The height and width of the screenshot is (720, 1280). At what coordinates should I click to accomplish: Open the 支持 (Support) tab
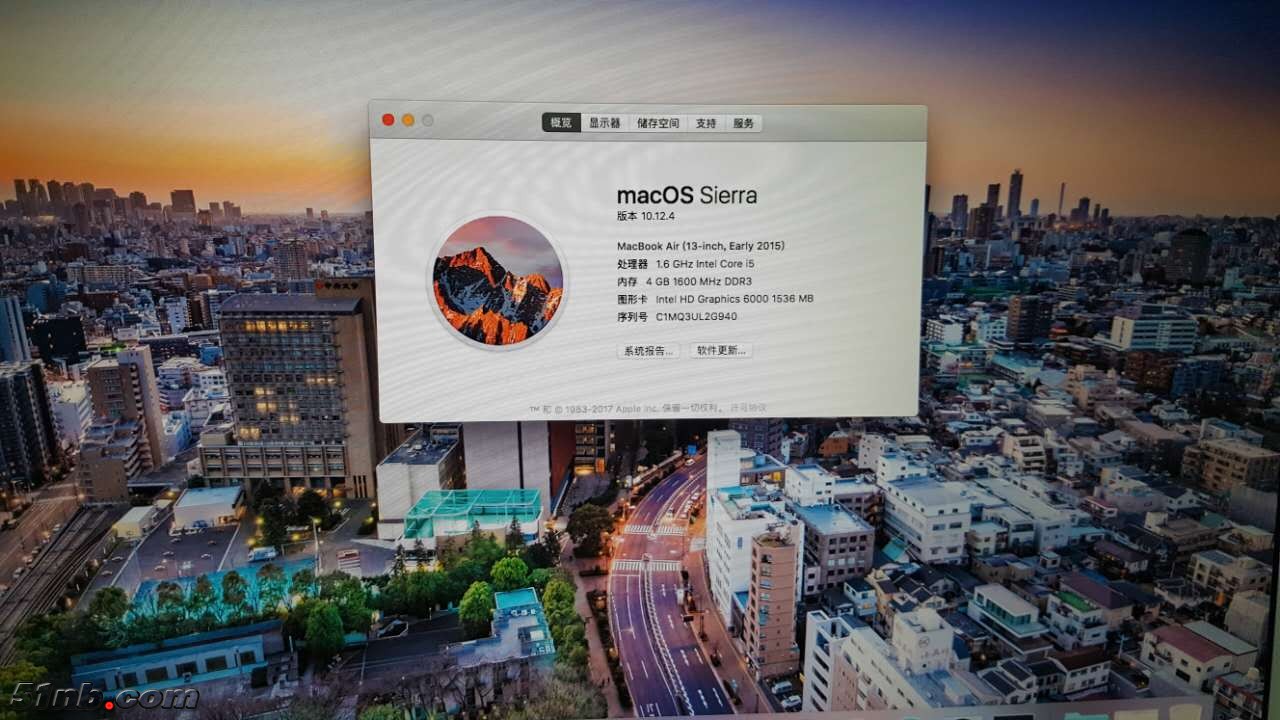[x=703, y=123]
